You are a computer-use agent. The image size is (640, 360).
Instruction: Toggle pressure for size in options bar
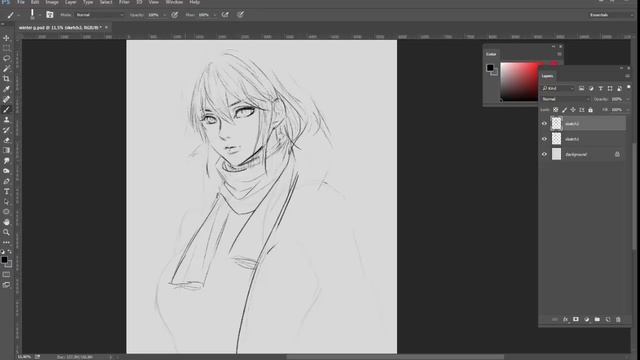pyautogui.click(x=240, y=15)
